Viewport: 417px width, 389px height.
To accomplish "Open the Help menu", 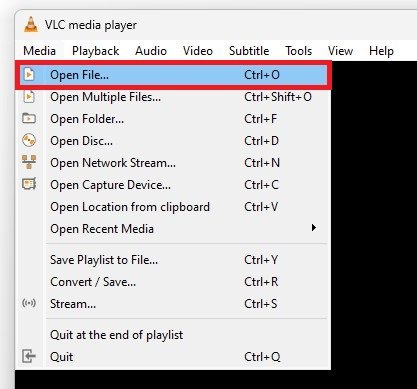I will (381, 51).
